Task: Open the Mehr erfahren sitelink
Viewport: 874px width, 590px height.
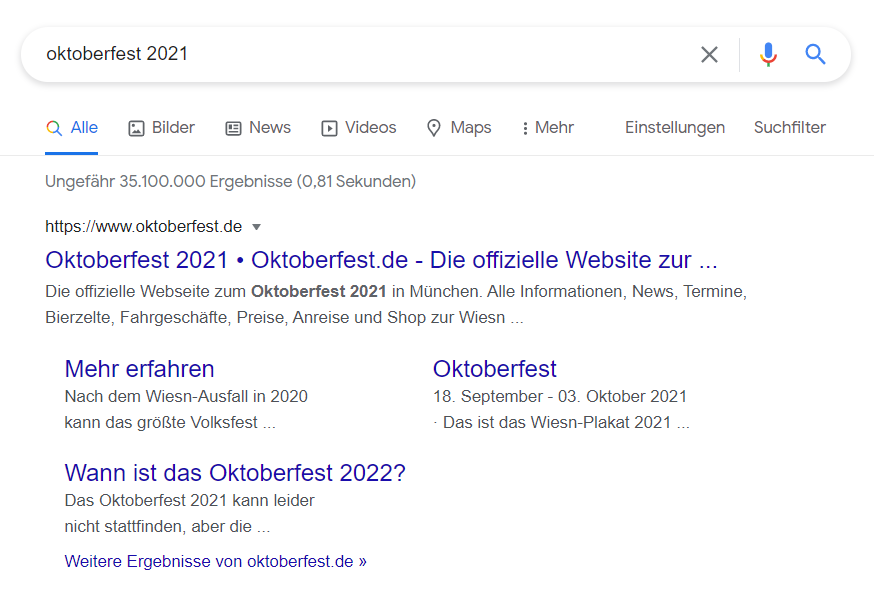Action: [x=139, y=369]
